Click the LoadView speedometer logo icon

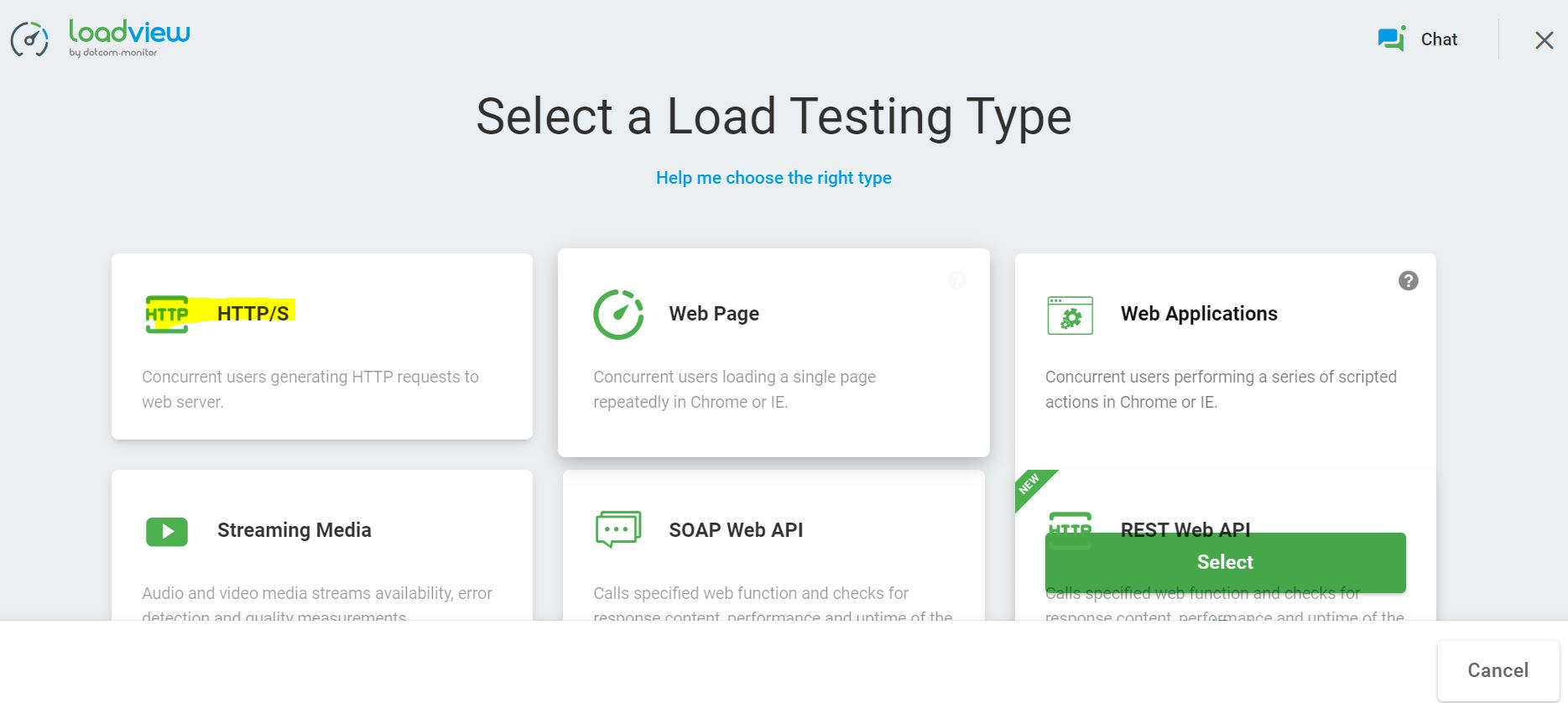tap(29, 39)
